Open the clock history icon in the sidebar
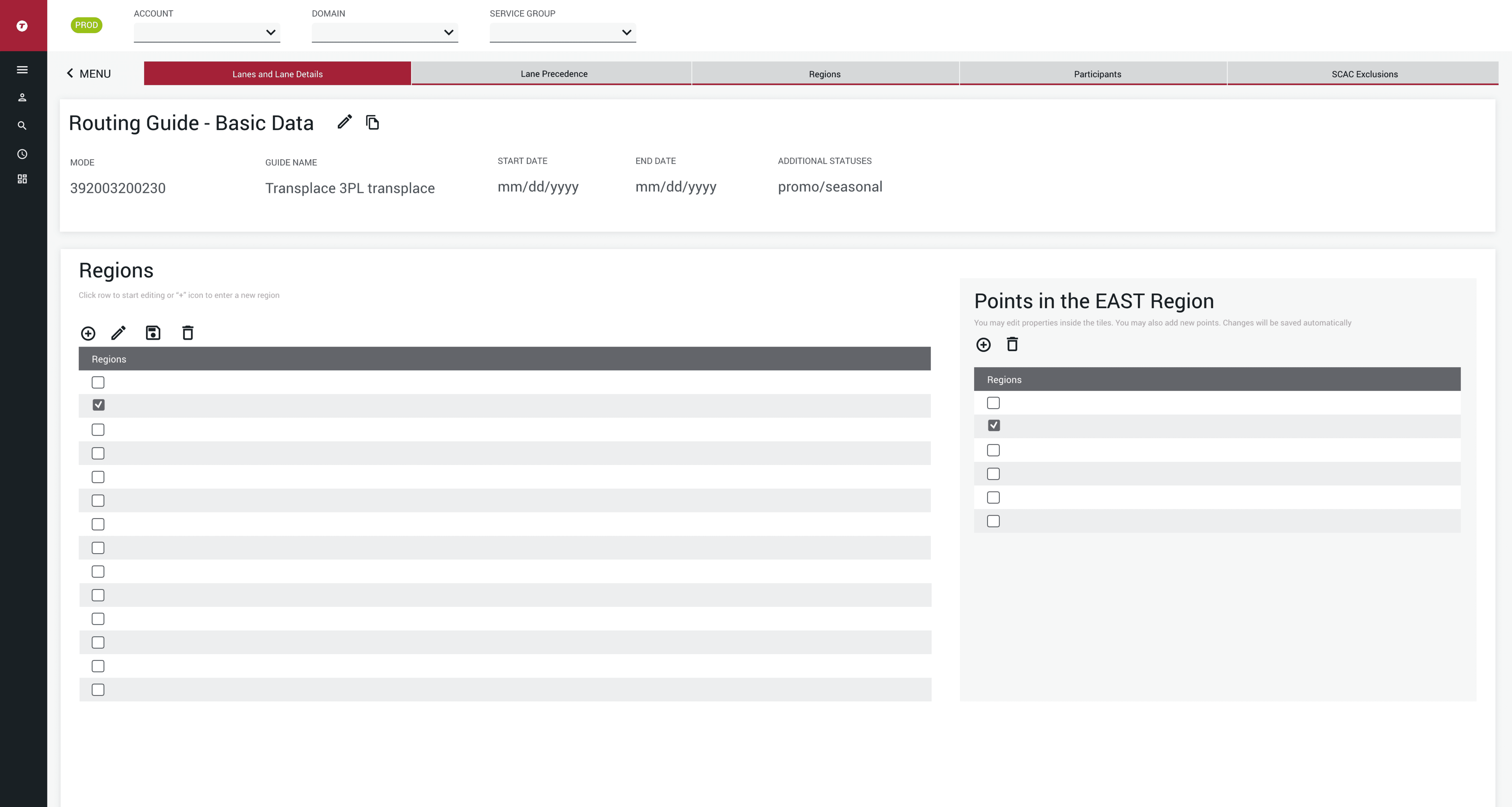This screenshot has width=1512, height=807. [22, 154]
